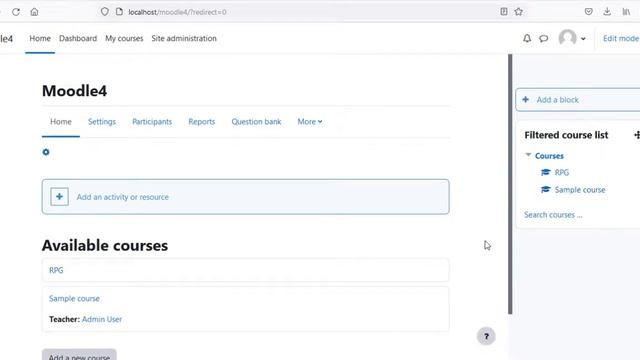This screenshot has height=360, width=640.
Task: Open the RPG course in Available courses
Action: tap(56, 270)
